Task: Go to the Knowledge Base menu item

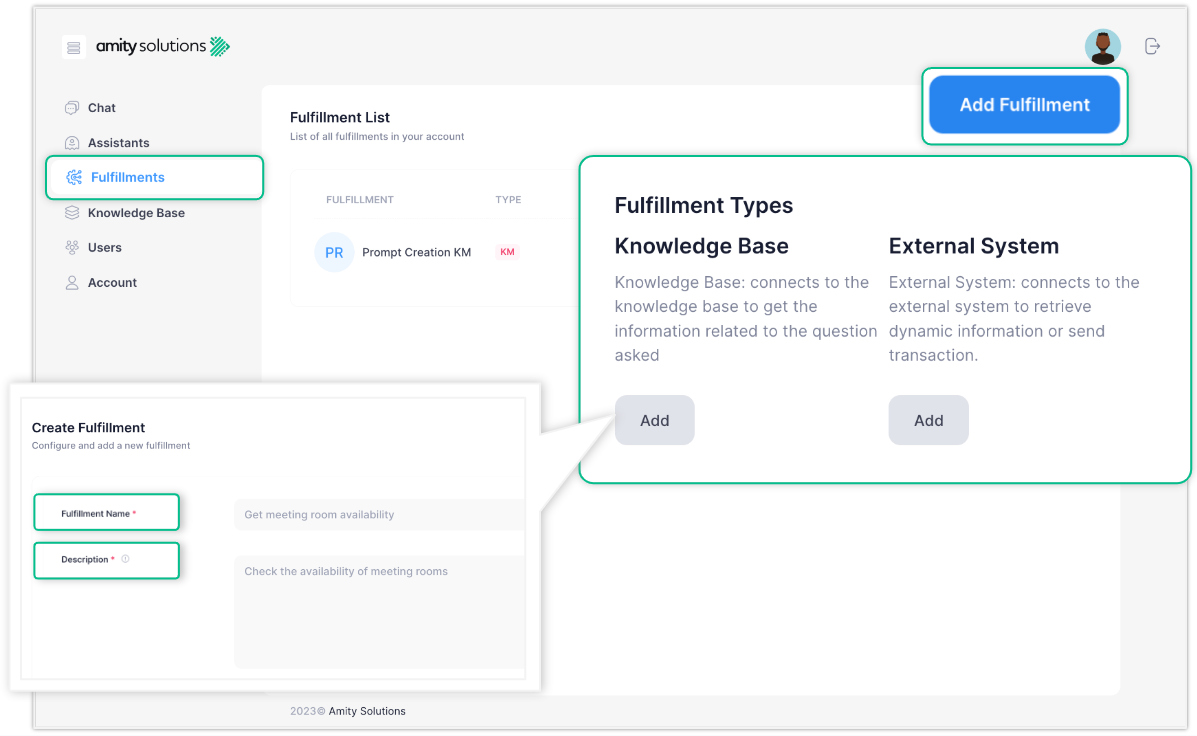Action: coord(136,213)
